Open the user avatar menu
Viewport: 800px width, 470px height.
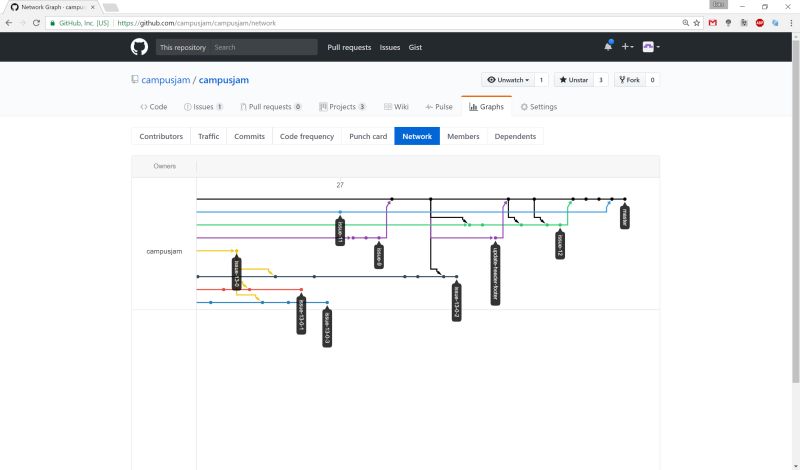pyautogui.click(x=651, y=46)
